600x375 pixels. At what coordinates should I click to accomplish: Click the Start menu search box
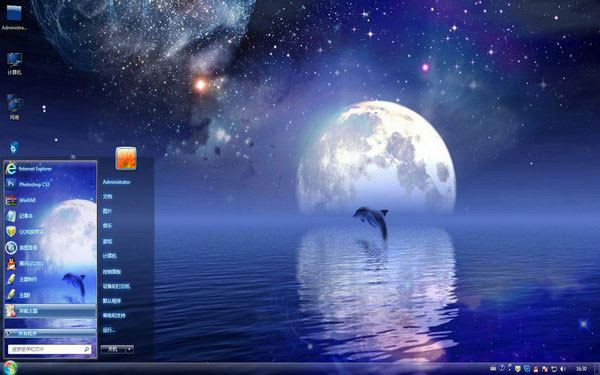[x=50, y=349]
